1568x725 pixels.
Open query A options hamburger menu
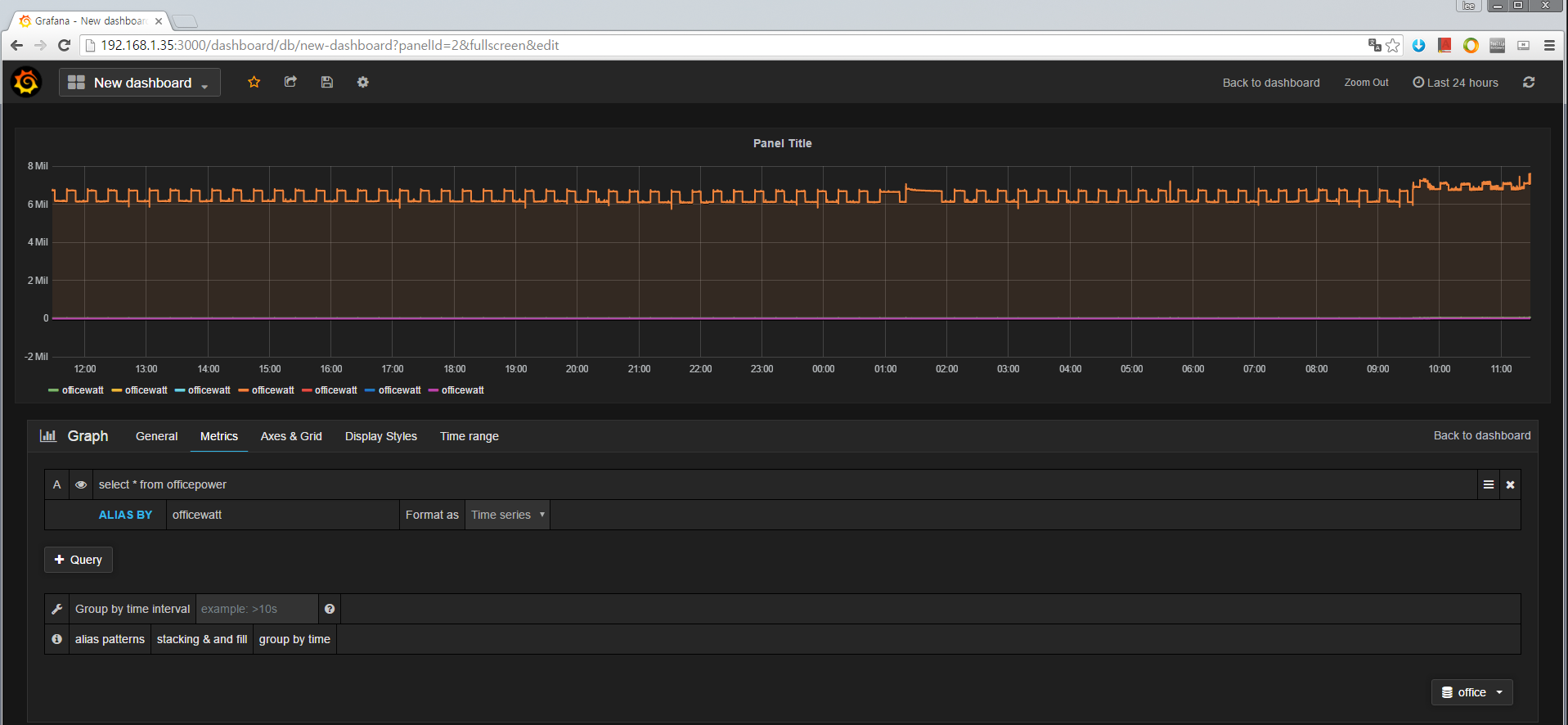coord(1489,484)
